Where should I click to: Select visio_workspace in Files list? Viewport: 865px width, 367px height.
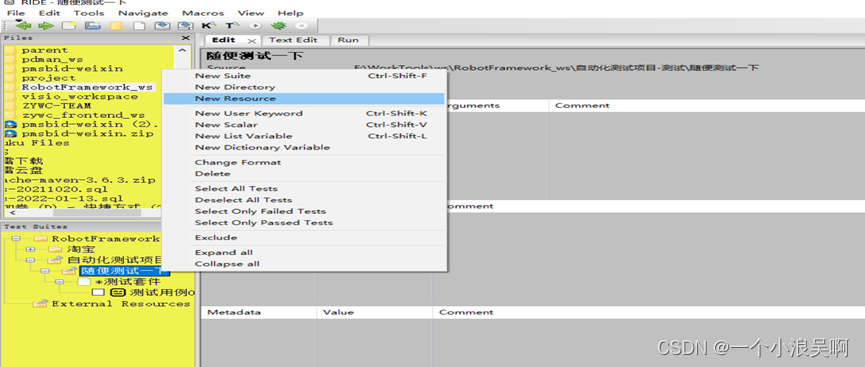[80, 97]
